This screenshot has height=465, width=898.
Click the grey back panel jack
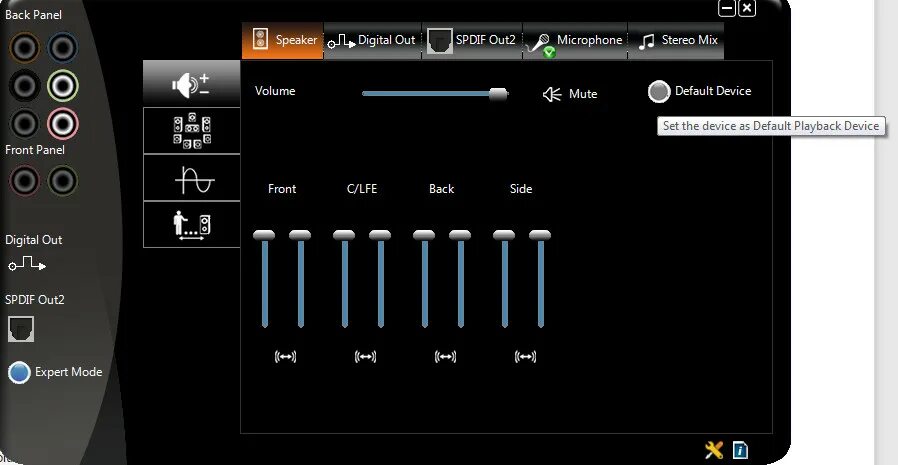click(25, 124)
